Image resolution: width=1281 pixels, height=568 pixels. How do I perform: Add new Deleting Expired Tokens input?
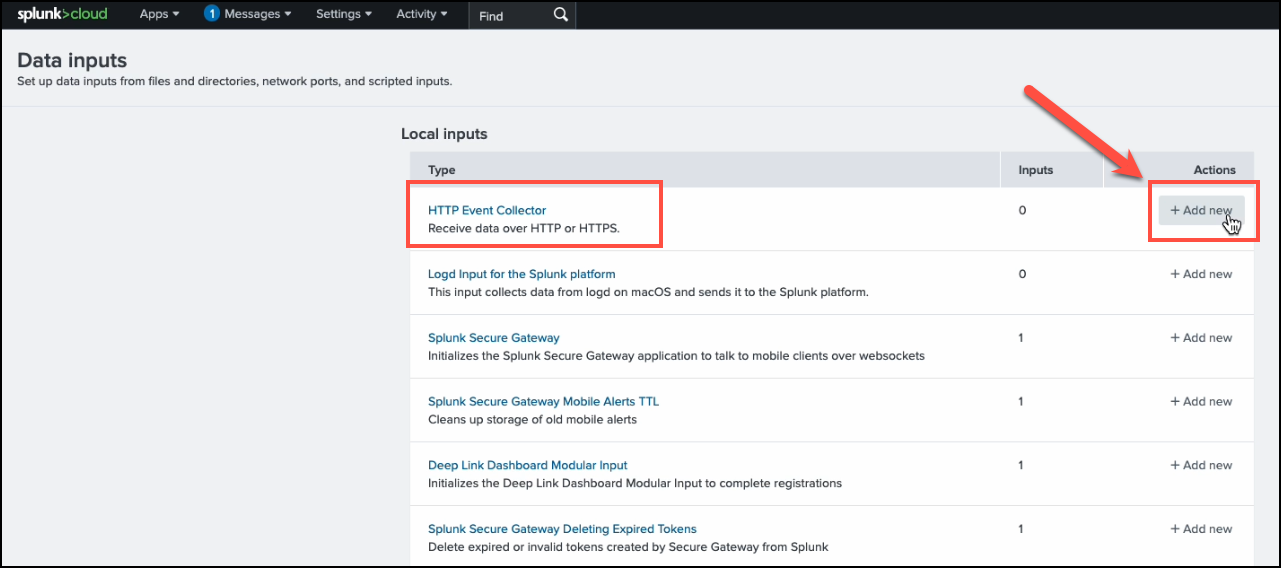pos(1201,529)
